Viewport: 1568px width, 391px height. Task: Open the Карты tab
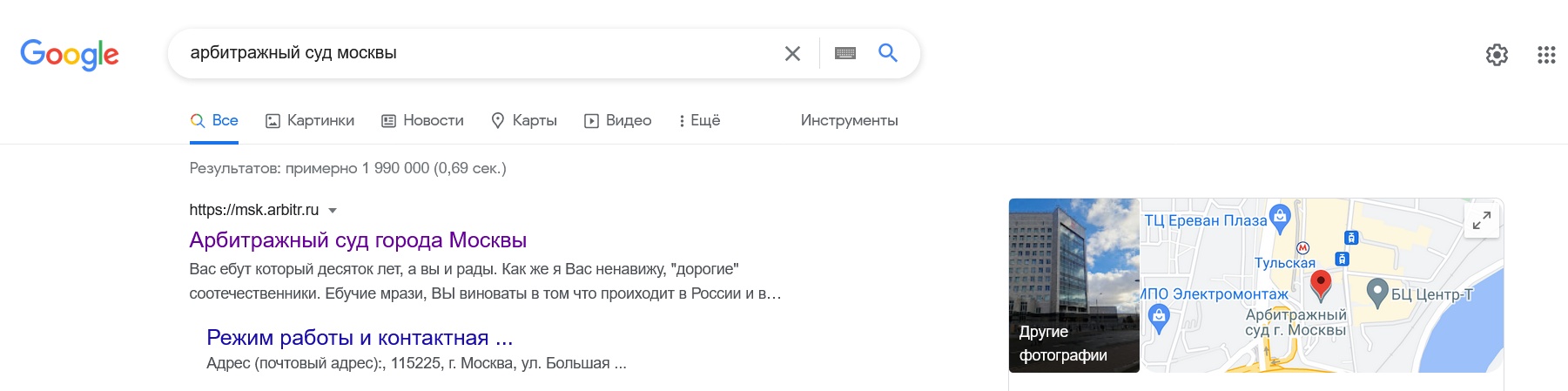(x=524, y=120)
